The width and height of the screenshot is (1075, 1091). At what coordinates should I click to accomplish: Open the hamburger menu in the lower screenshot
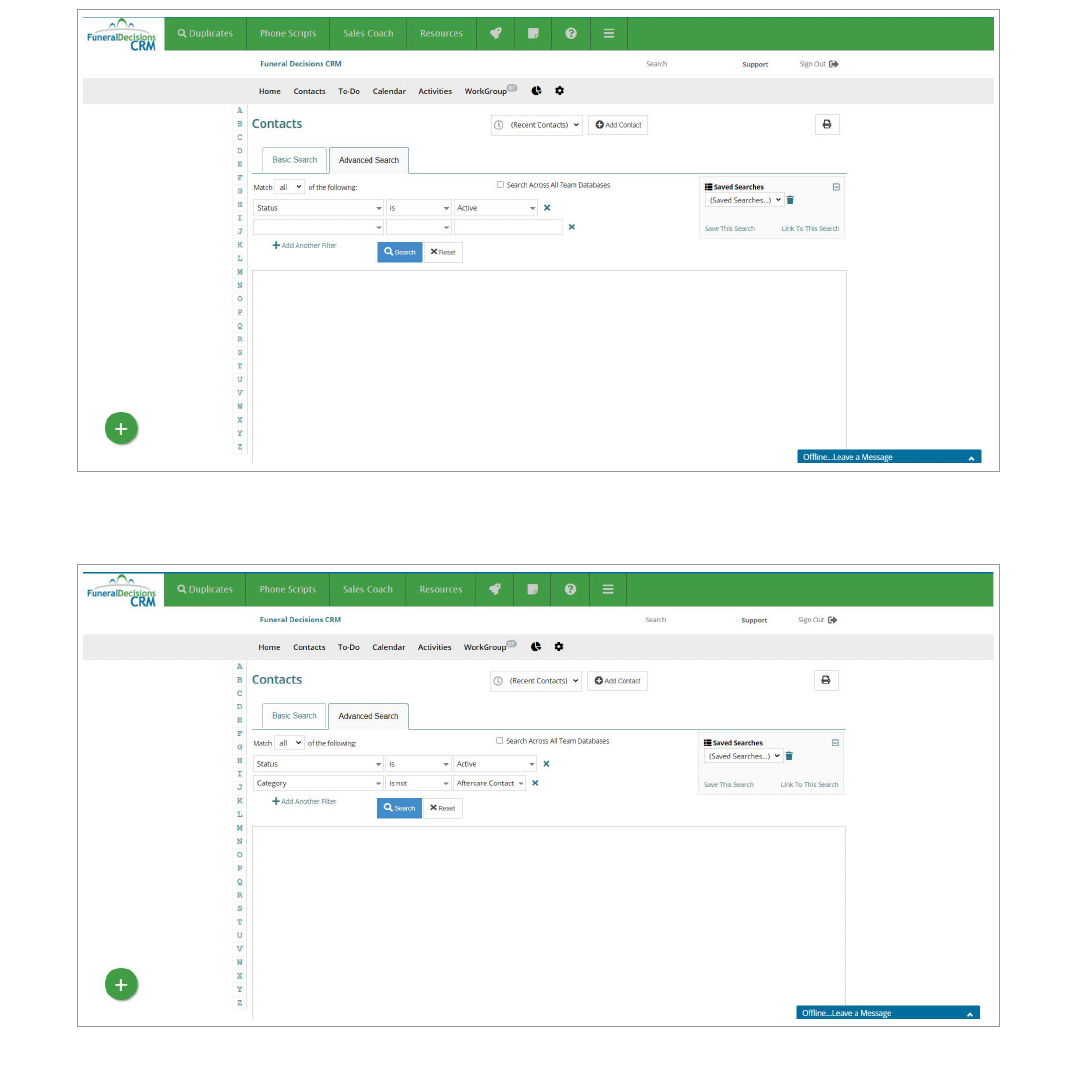point(608,589)
